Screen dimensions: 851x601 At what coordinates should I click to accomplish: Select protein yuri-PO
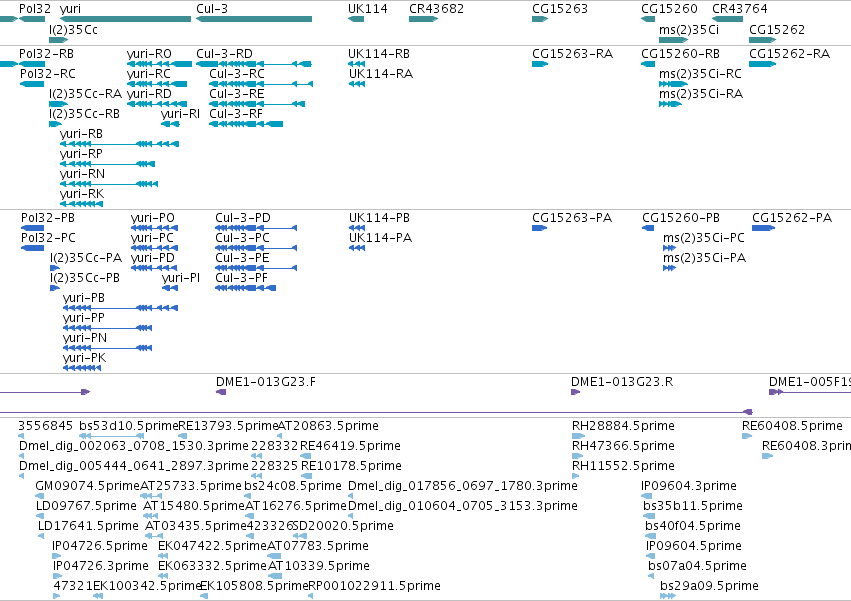154,228
